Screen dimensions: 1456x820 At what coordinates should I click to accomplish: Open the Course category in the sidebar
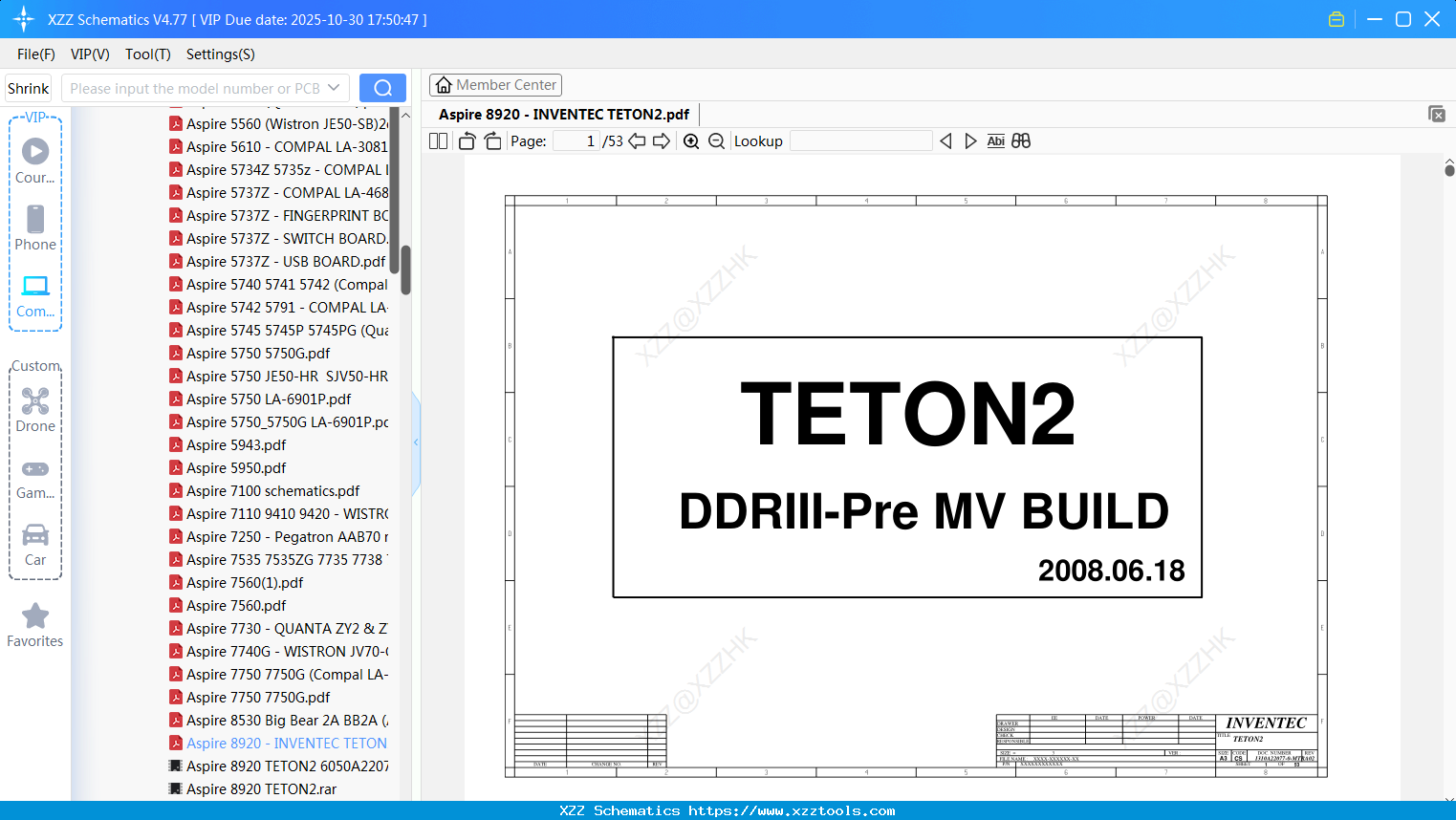coord(35,162)
